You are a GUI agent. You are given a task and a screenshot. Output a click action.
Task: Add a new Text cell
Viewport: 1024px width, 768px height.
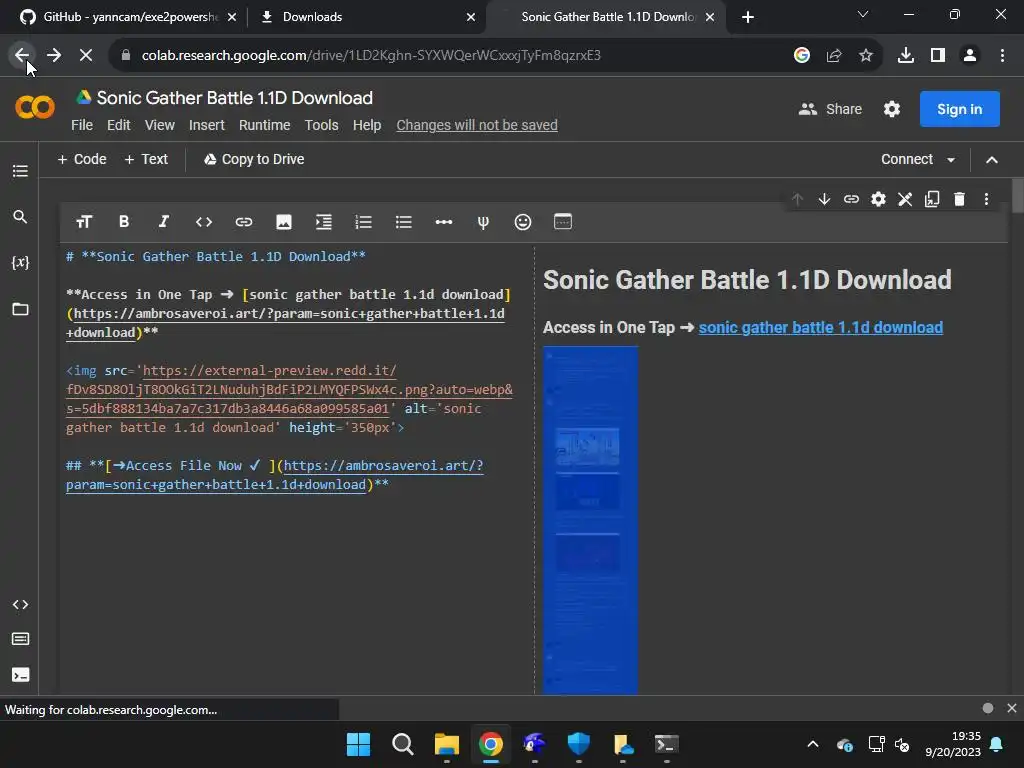tap(146, 159)
